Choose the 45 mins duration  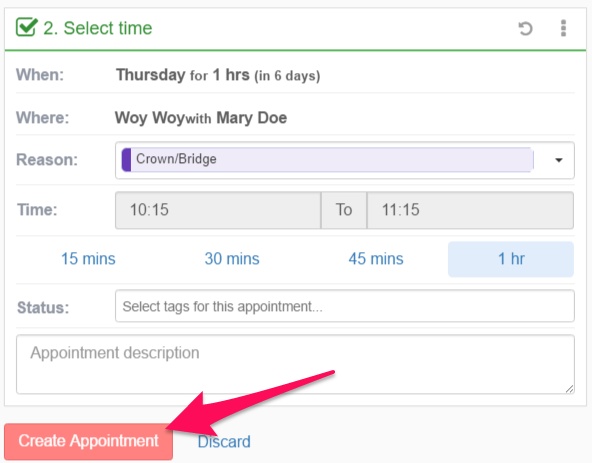point(376,259)
